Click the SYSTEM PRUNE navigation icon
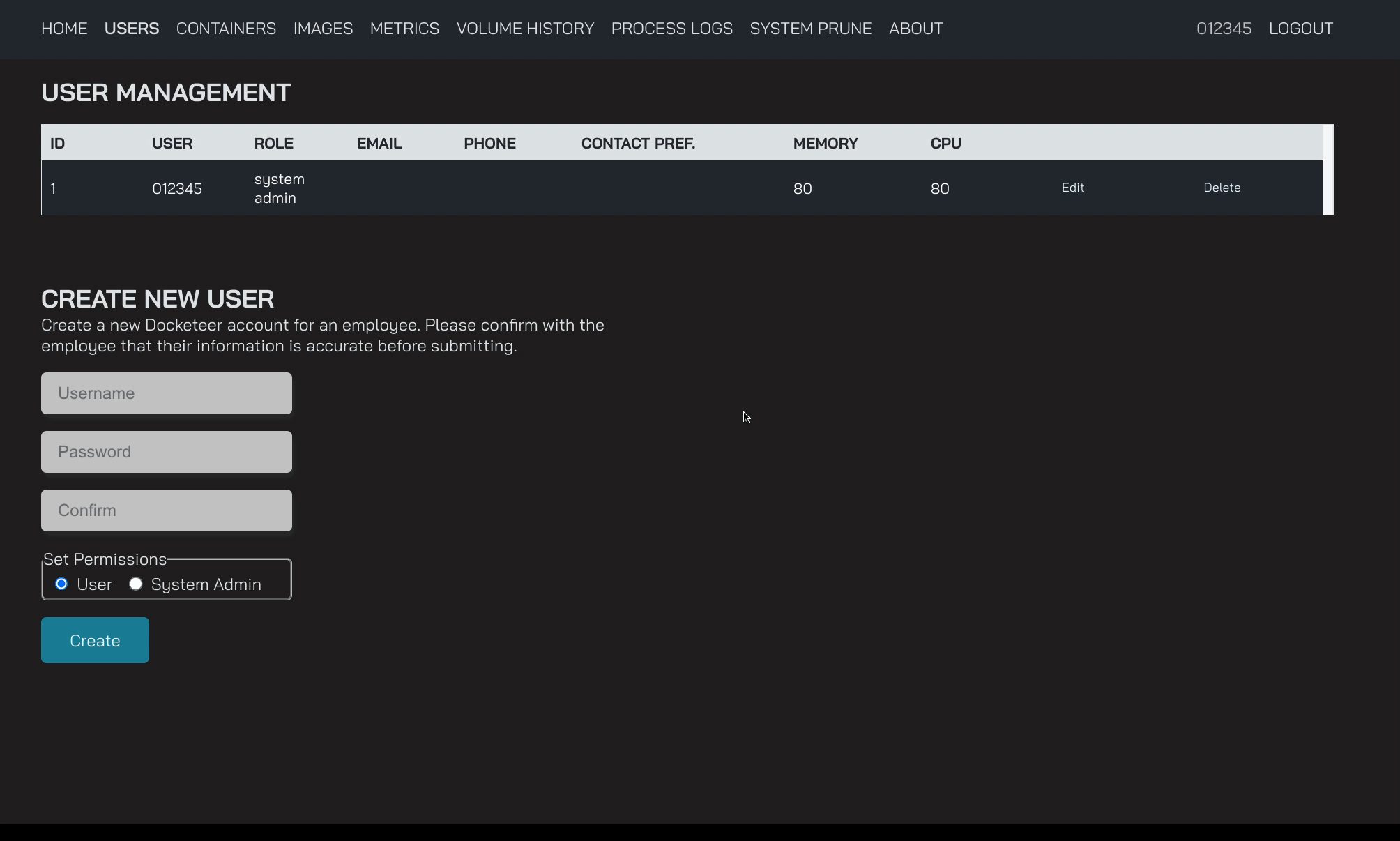 pos(811,28)
